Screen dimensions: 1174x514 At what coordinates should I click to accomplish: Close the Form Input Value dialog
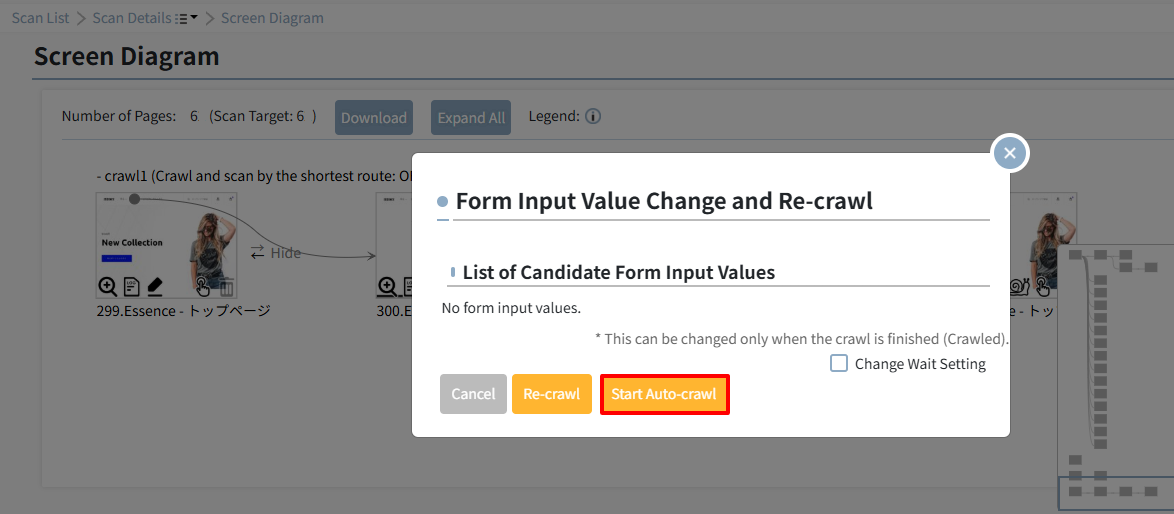1010,153
